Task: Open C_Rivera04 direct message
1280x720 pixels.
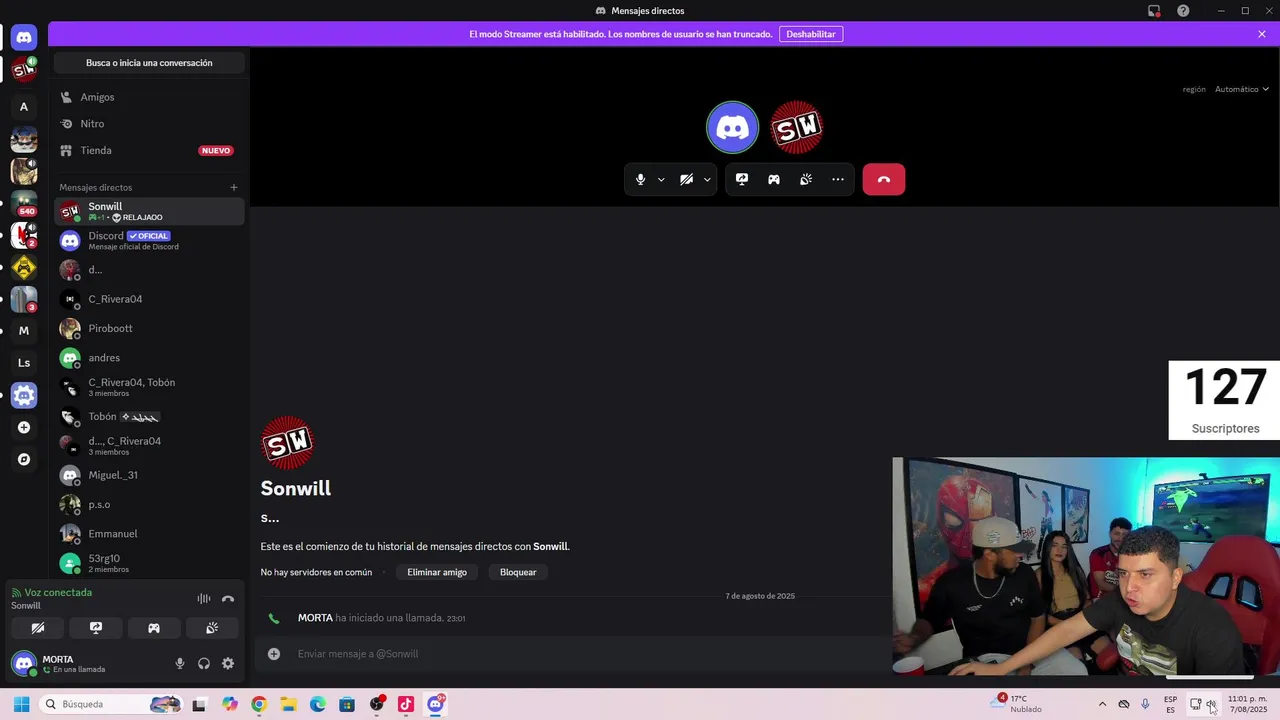Action: pyautogui.click(x=149, y=299)
